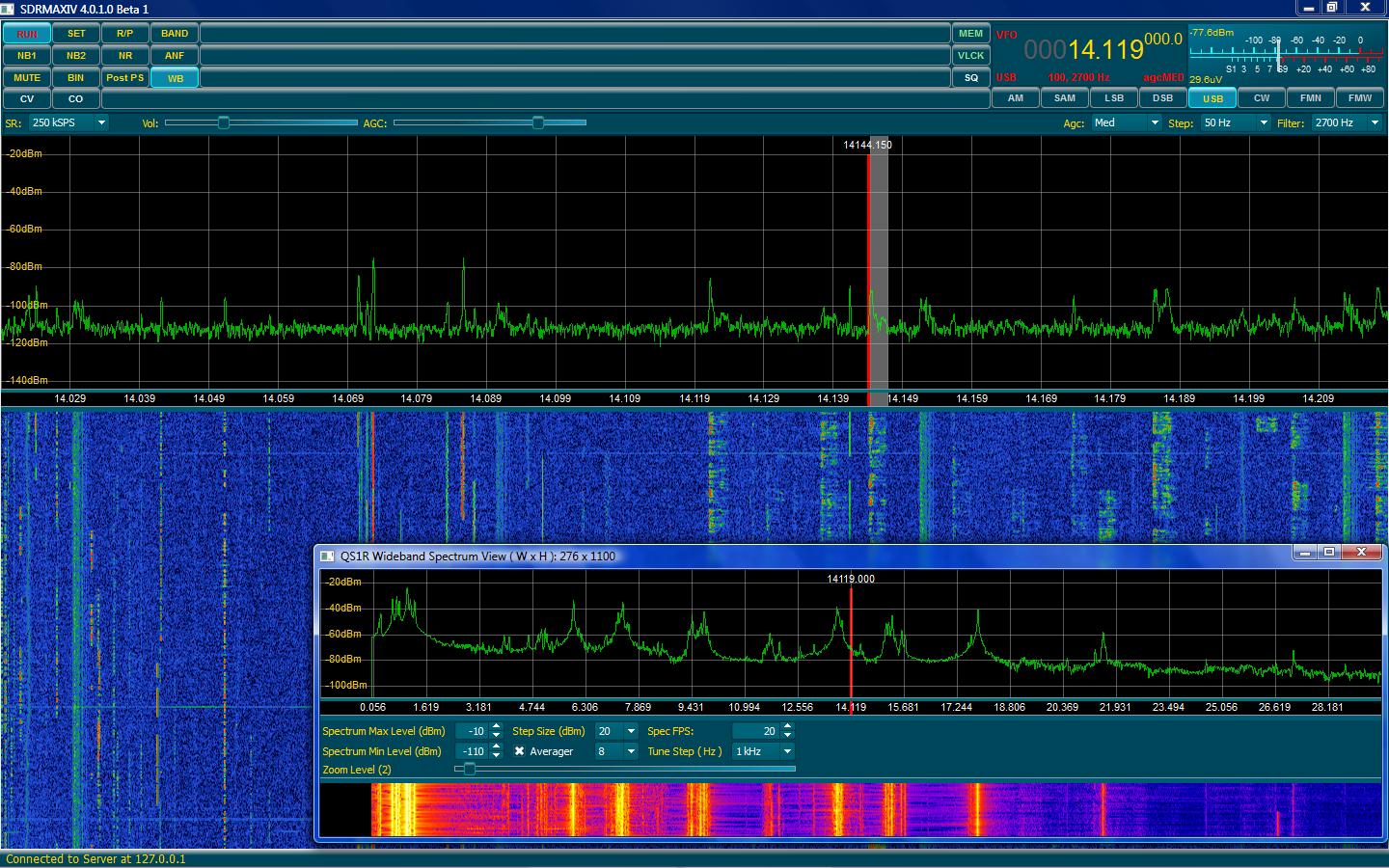Screen dimensions: 1389x868
Task: Increase Spectrum Min Level stepper
Action: pyautogui.click(x=497, y=747)
